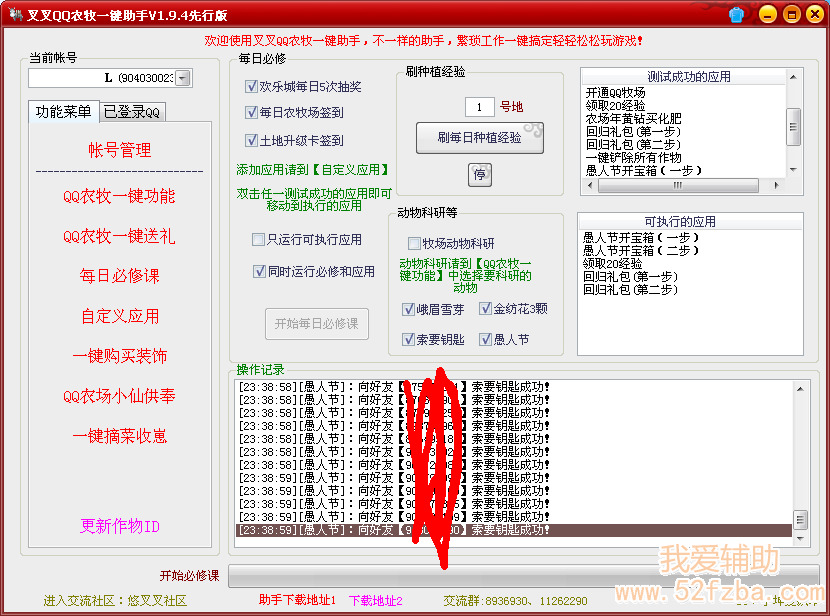Select 回归礼包(第二步) in executable apps
Screen dimensions: 830x616
point(630,289)
